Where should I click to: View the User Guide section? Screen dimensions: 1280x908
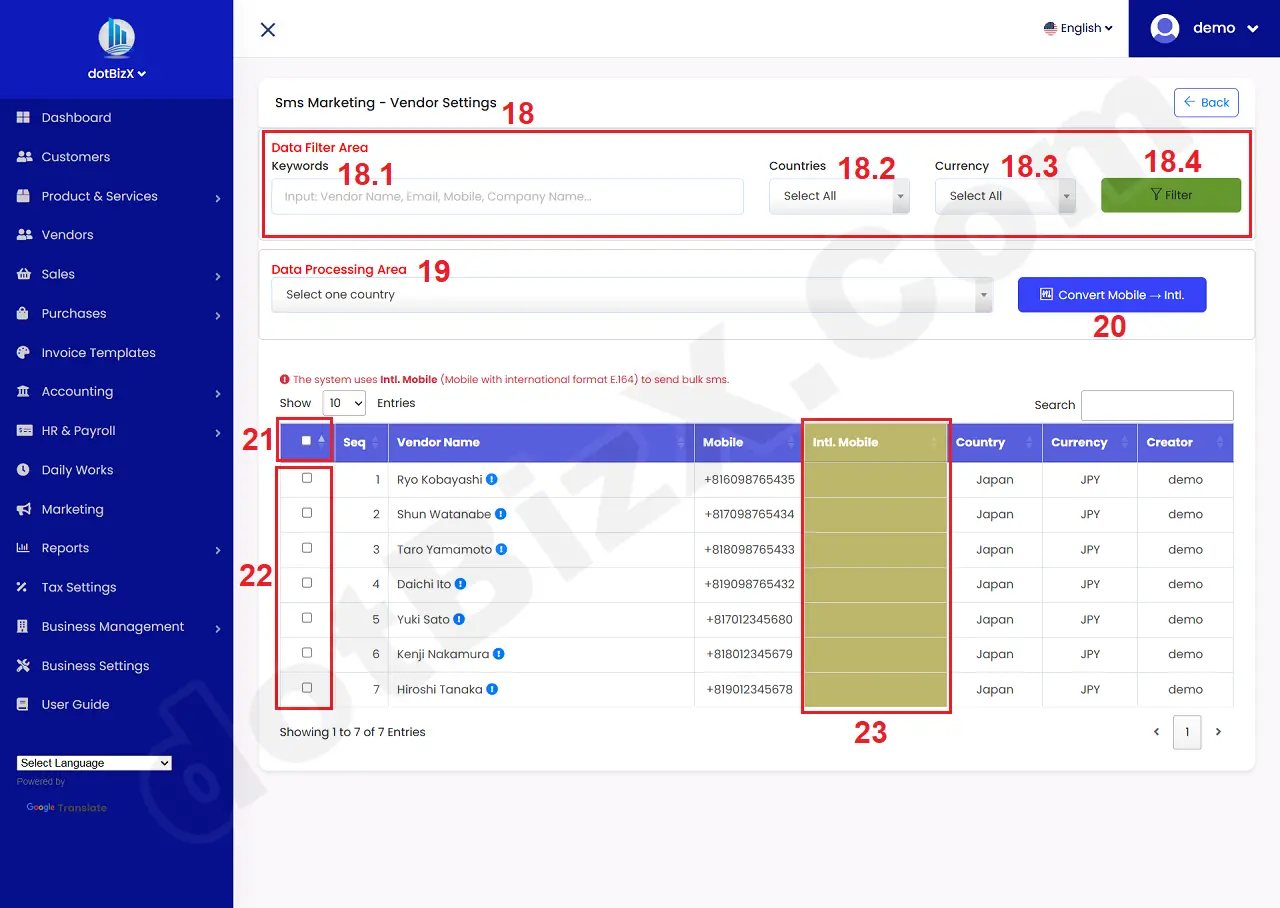click(77, 704)
